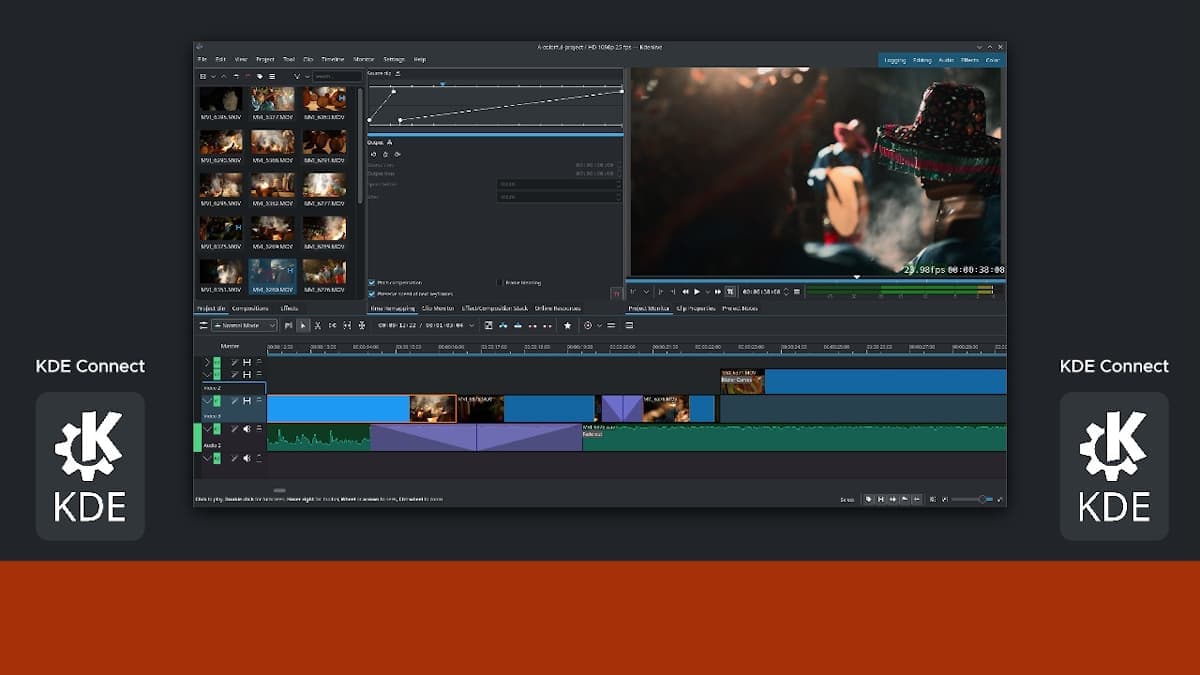1200x675 pixels.
Task: Click the timeline zoom slider handle
Action: [x=984, y=498]
